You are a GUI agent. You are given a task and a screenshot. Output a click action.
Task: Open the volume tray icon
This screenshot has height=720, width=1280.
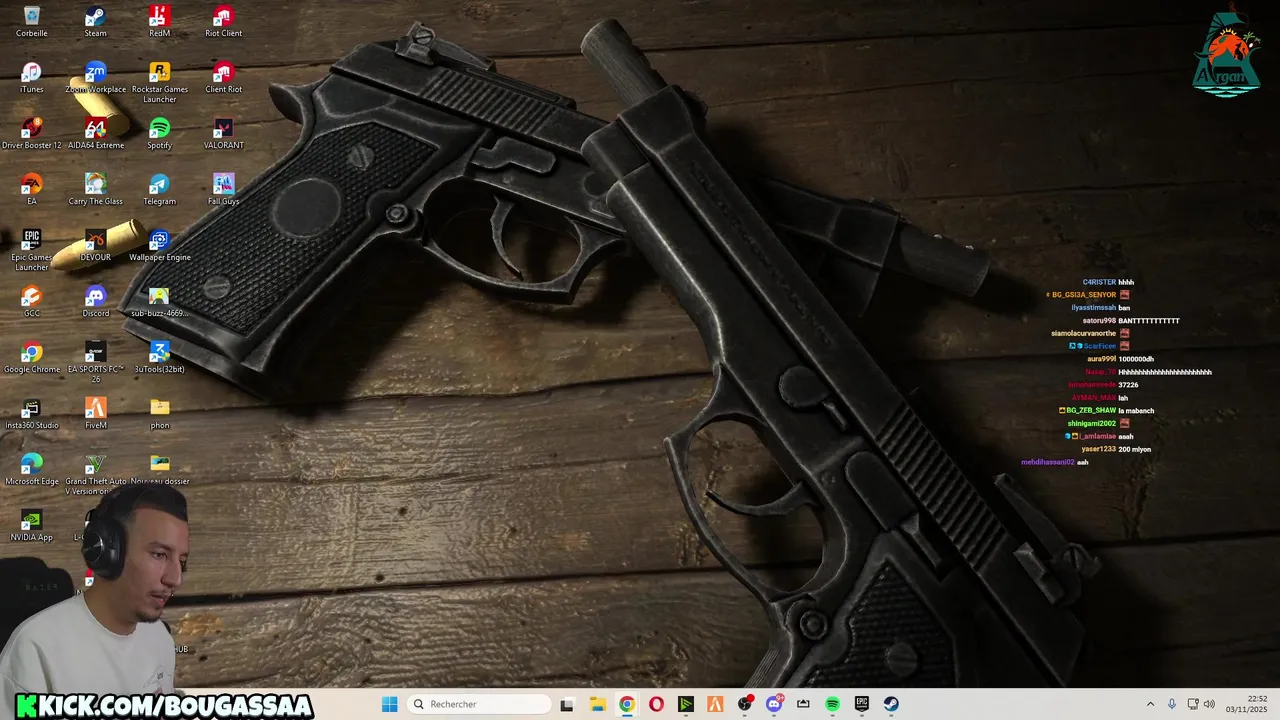point(1209,704)
